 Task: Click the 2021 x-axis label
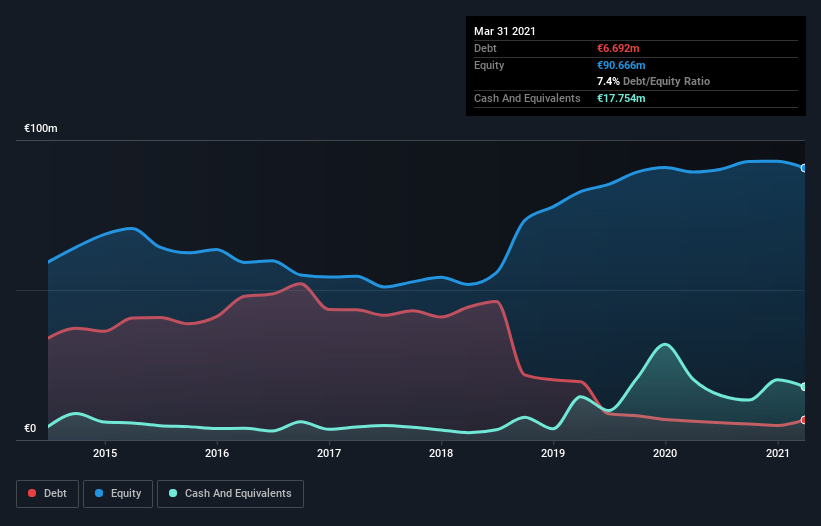778,453
